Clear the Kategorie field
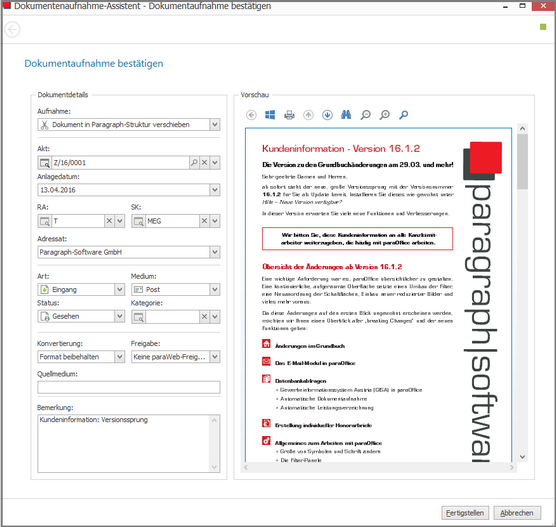The height and width of the screenshot is (527, 556). 205,316
